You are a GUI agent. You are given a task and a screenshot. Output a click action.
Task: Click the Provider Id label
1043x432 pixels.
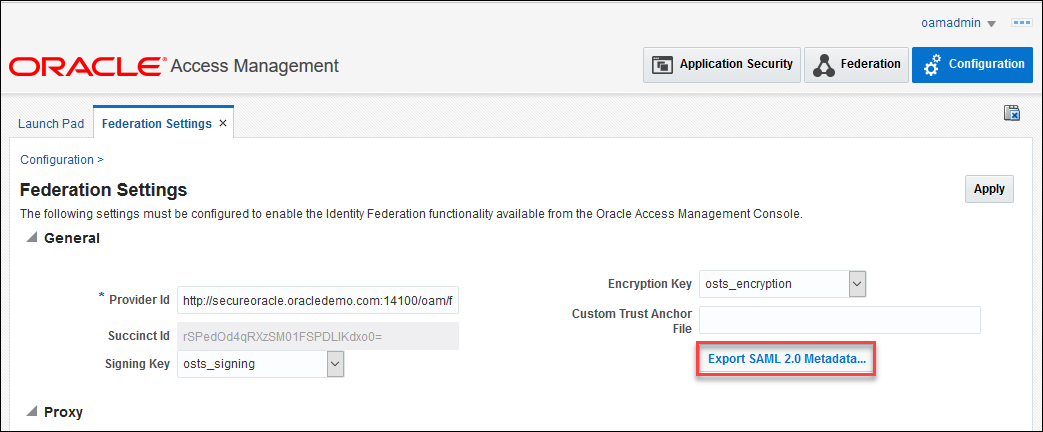click(x=139, y=299)
